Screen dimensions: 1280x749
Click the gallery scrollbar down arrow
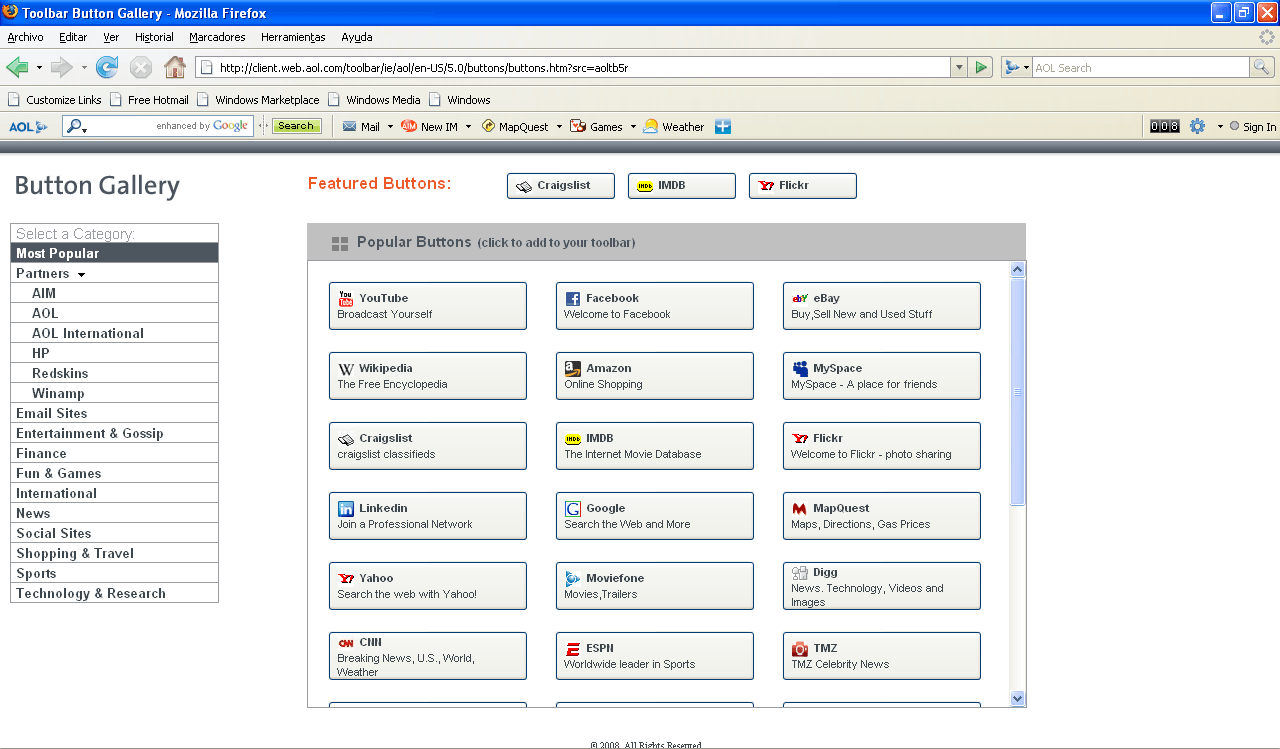pos(1017,699)
